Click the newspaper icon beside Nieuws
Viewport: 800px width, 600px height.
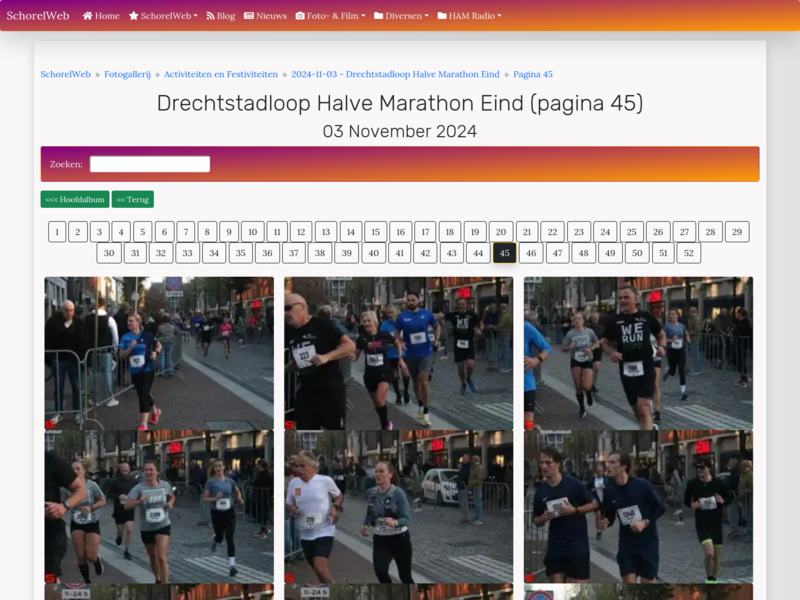249,16
